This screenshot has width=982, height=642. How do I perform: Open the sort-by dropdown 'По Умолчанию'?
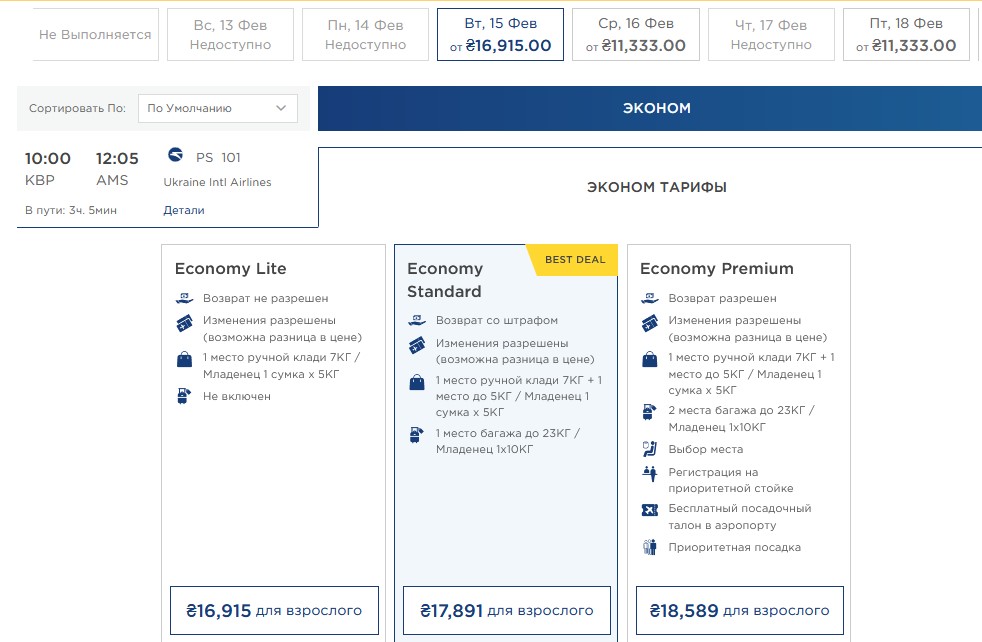[x=217, y=108]
